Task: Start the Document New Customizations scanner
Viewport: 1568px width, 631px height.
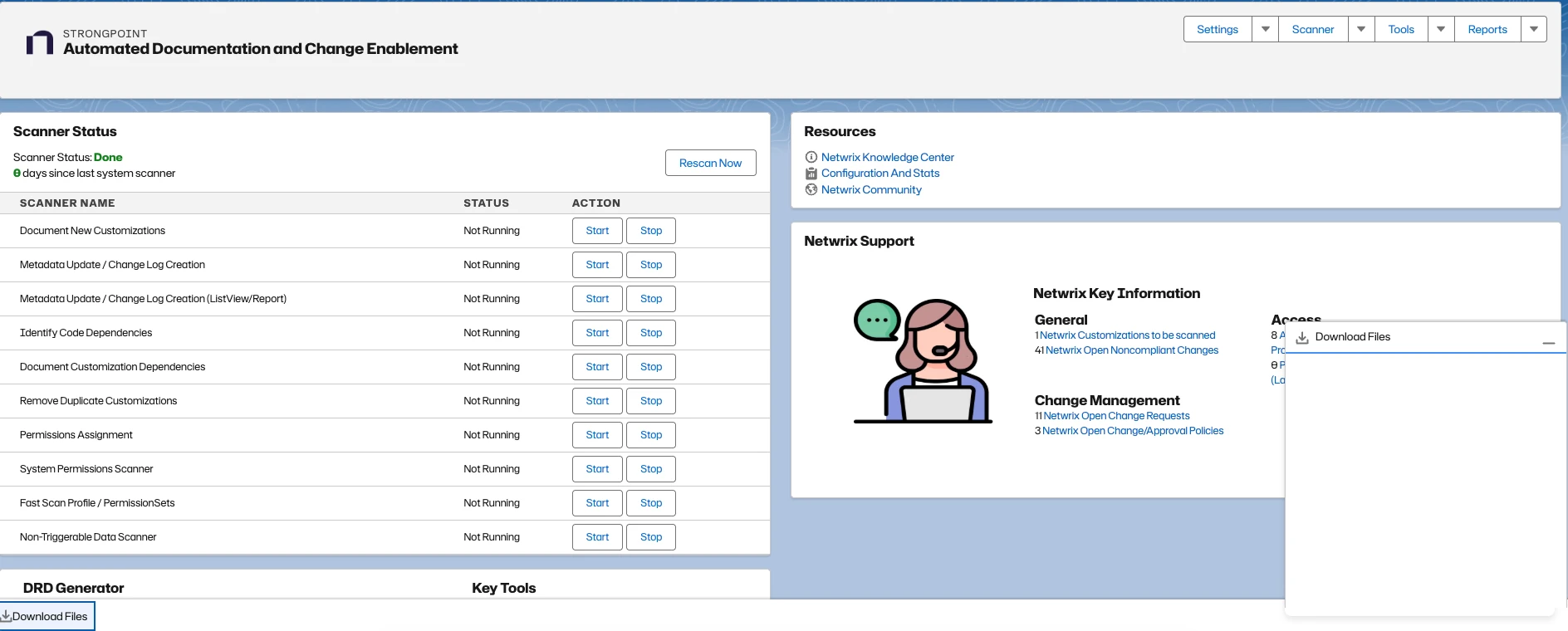Action: tap(597, 231)
